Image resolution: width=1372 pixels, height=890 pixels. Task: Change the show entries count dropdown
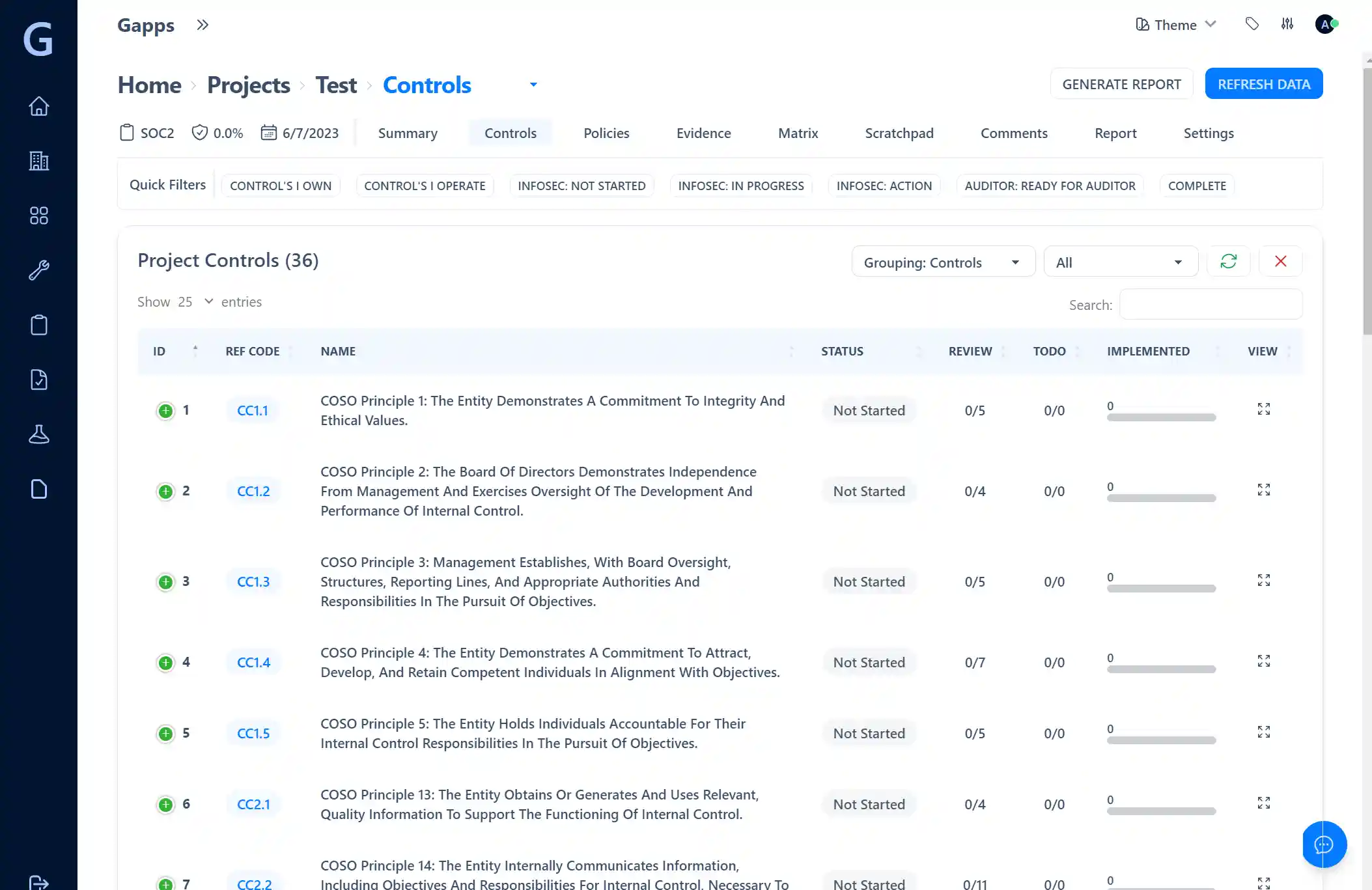(x=195, y=301)
